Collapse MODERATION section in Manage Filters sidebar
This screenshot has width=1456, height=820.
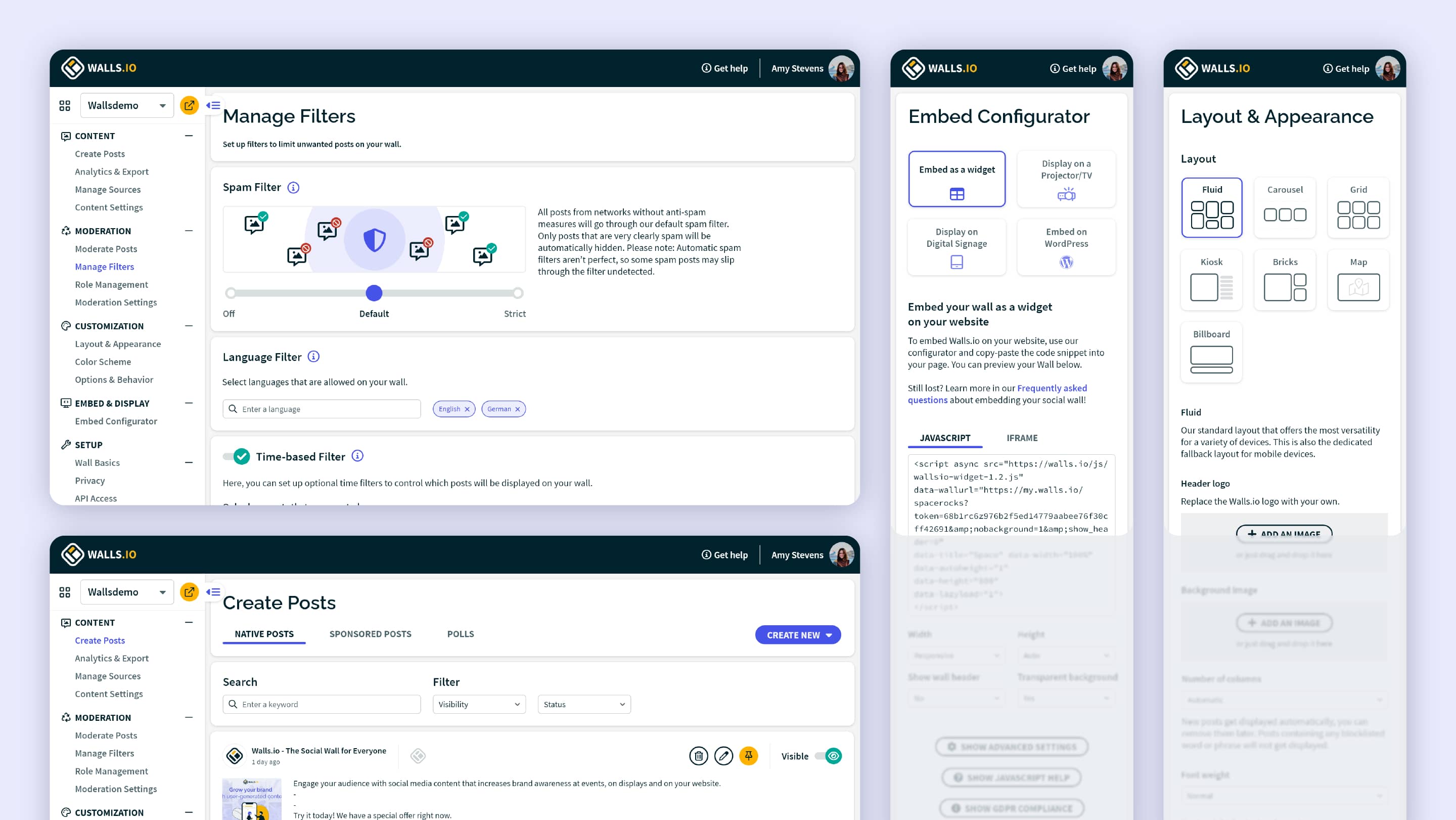pyautogui.click(x=189, y=231)
